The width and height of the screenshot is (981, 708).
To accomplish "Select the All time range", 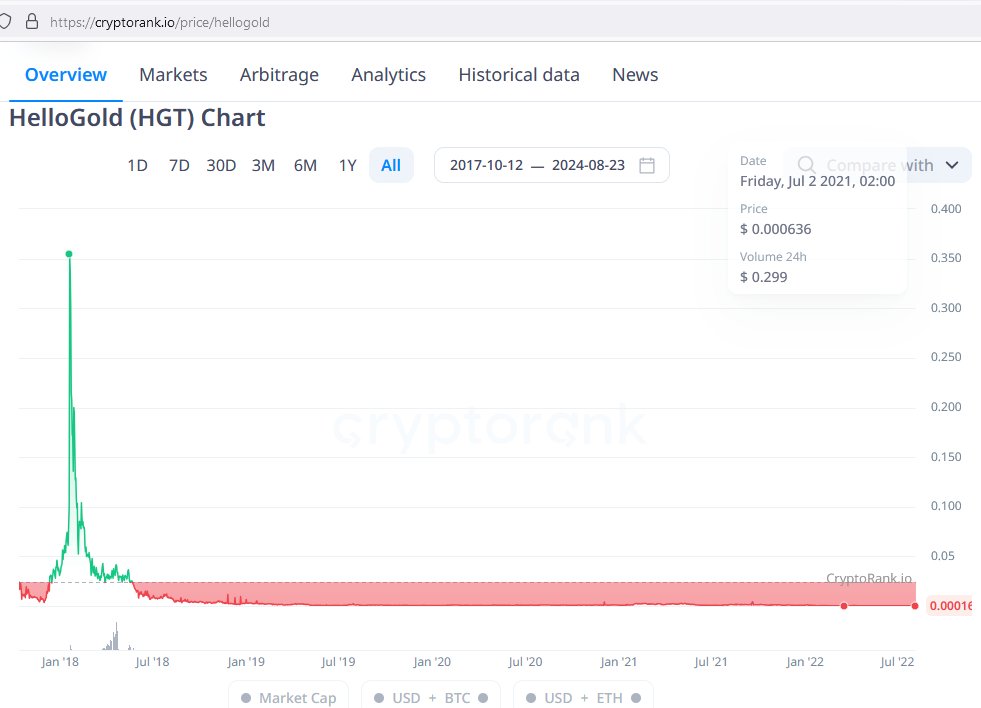I will [391, 165].
